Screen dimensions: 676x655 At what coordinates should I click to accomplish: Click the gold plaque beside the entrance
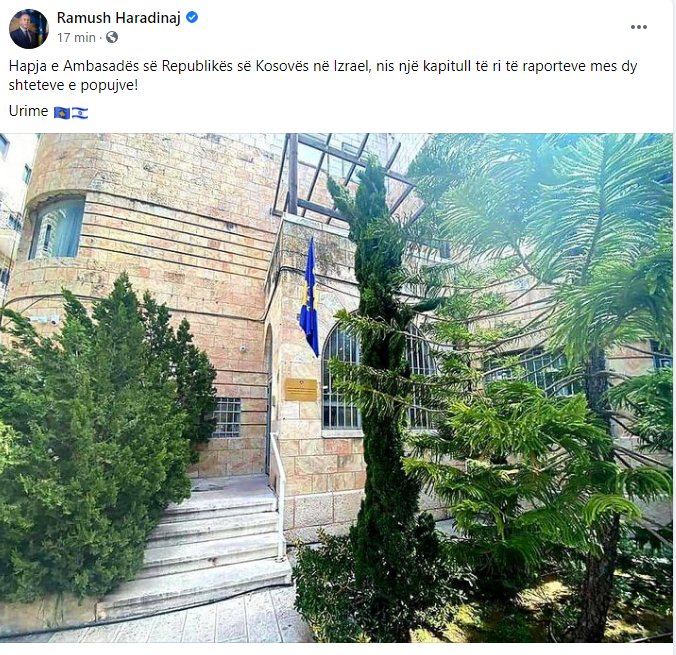(300, 390)
